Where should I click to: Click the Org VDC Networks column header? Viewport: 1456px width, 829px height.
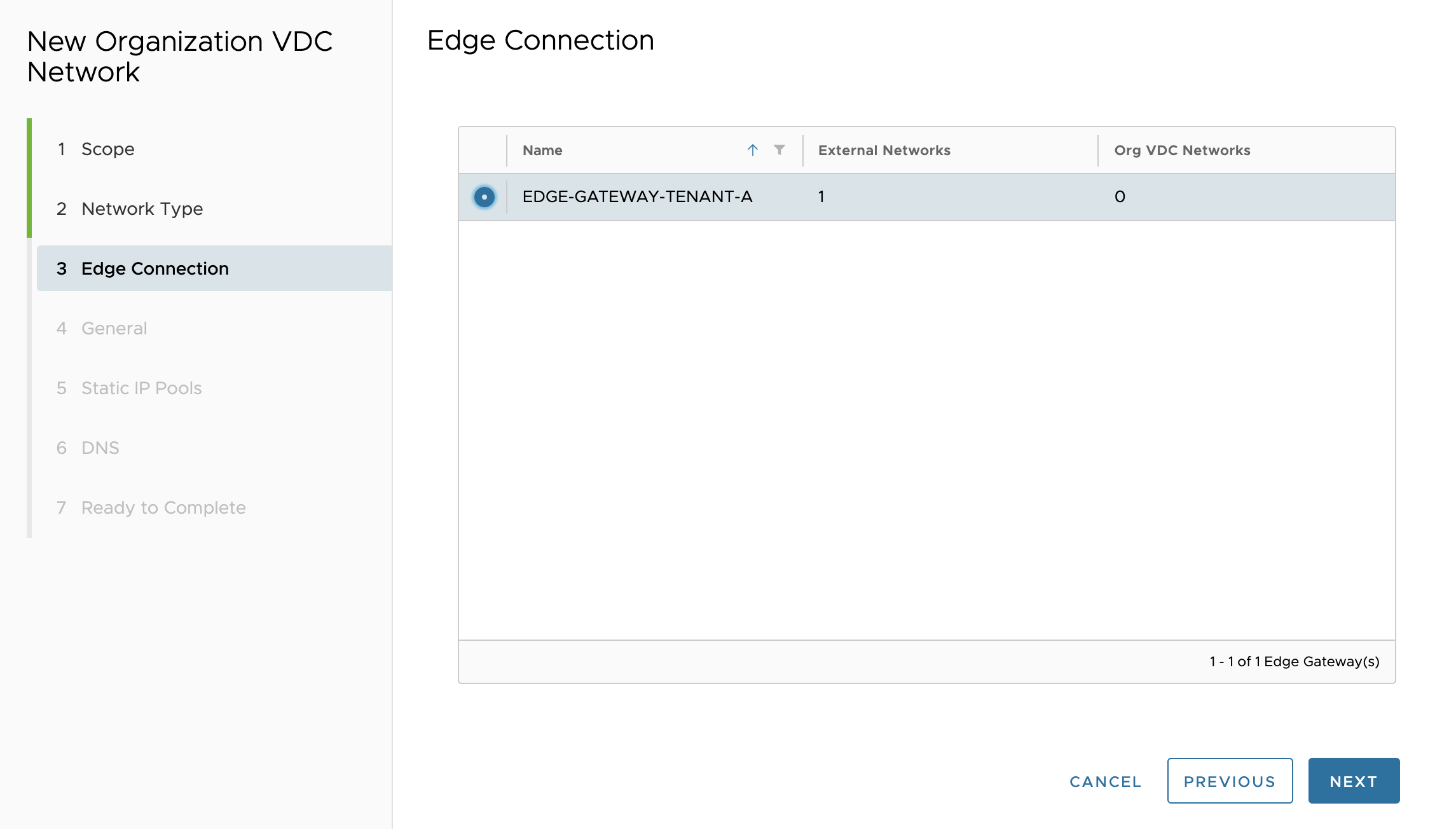(x=1182, y=150)
